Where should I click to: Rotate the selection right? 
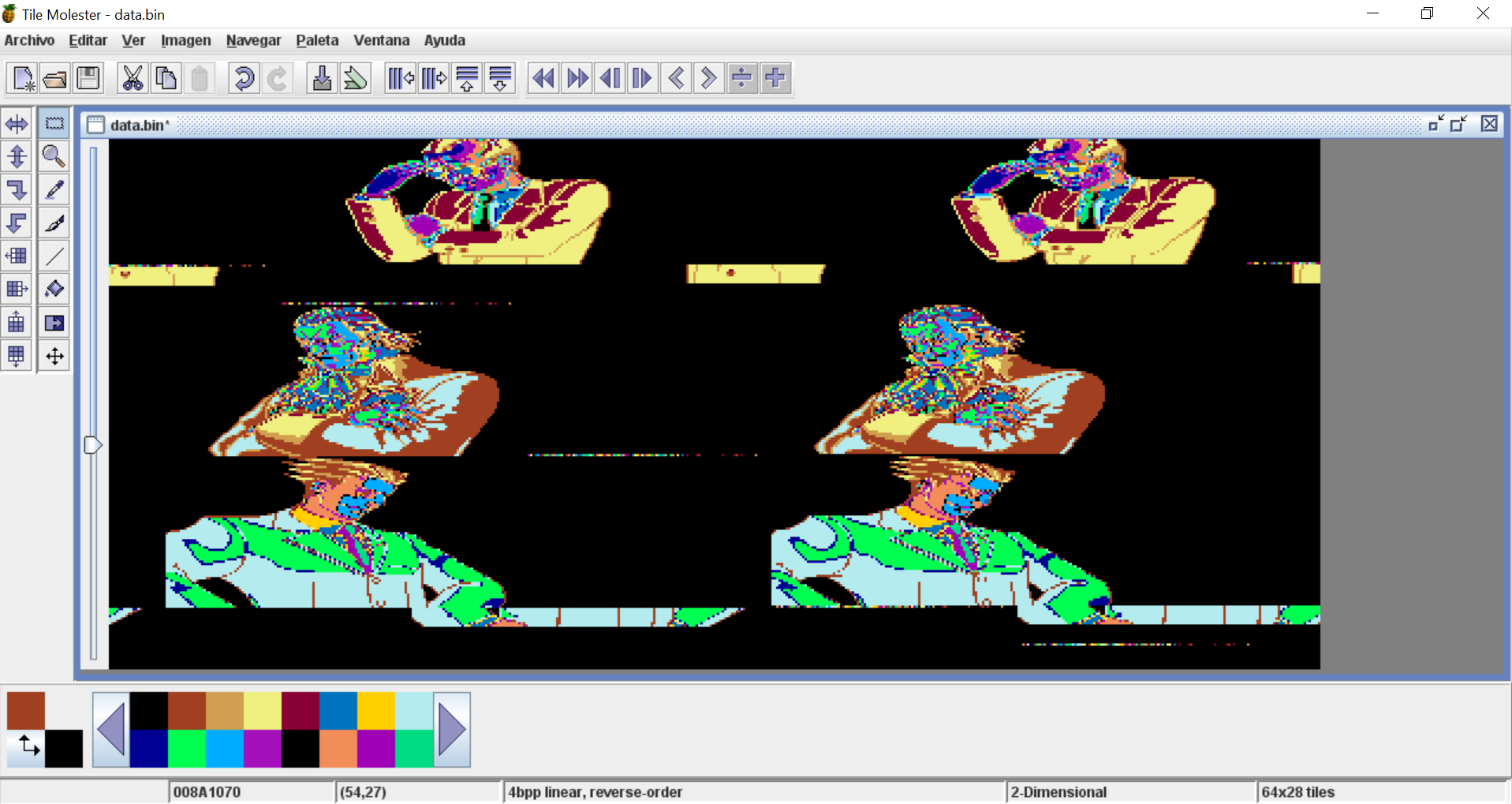[x=17, y=190]
